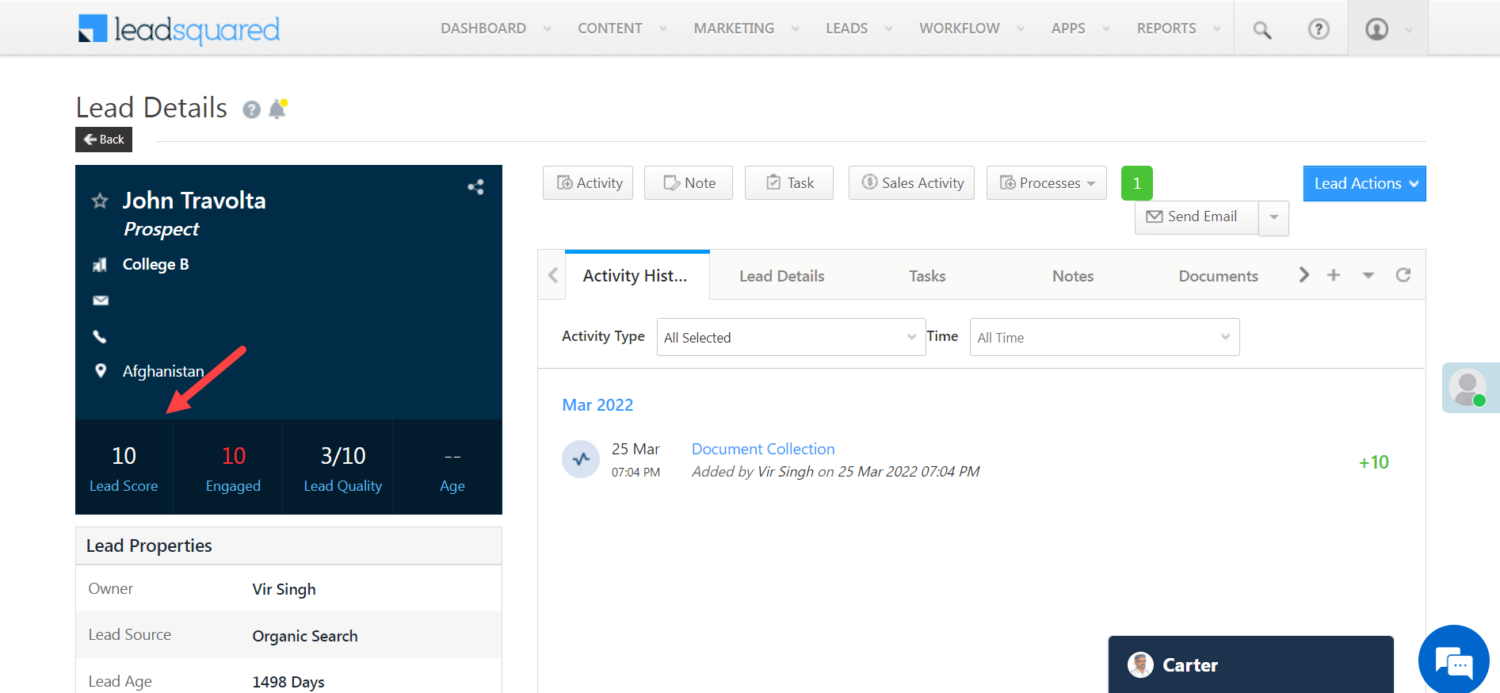
Task: Open the Carter chat bubble icon
Action: [1453, 660]
